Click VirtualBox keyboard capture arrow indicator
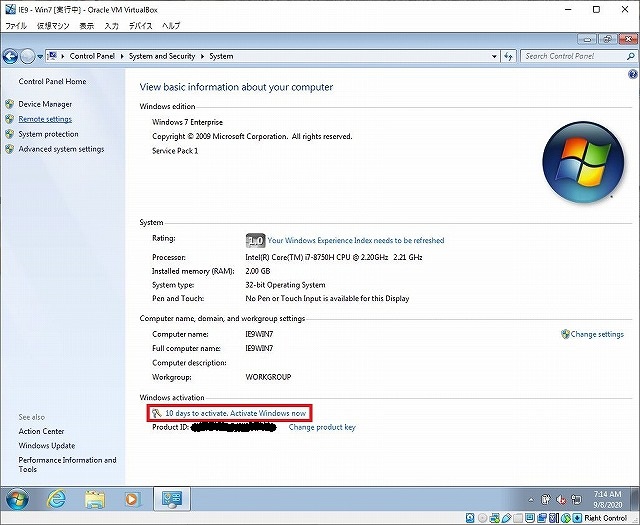The width and height of the screenshot is (640, 525). (577, 518)
